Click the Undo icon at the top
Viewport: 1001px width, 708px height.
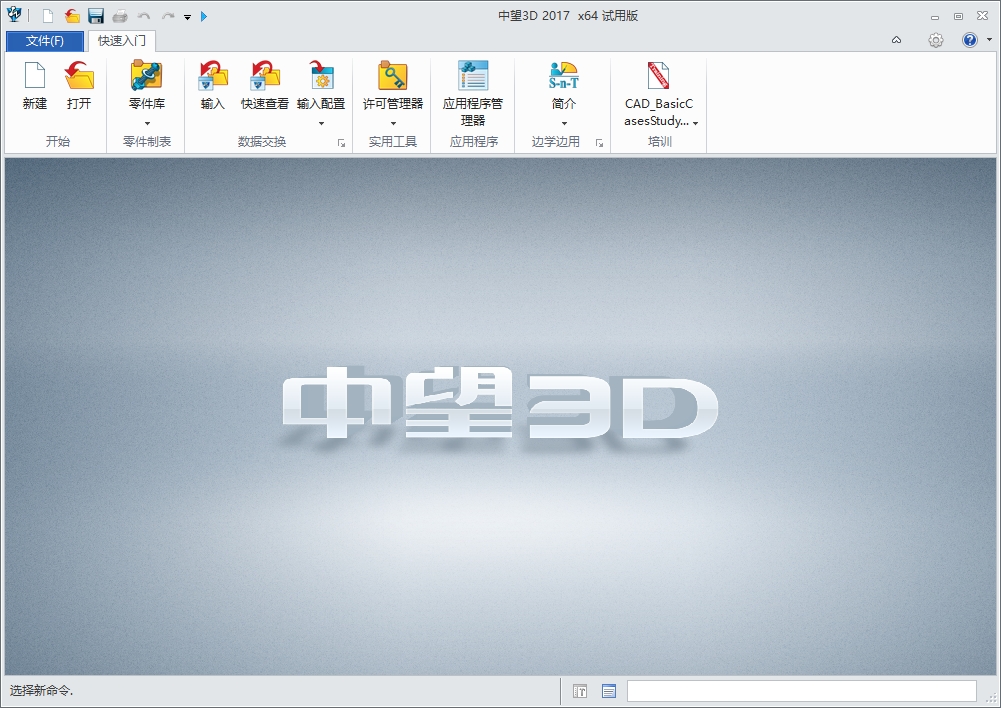144,15
